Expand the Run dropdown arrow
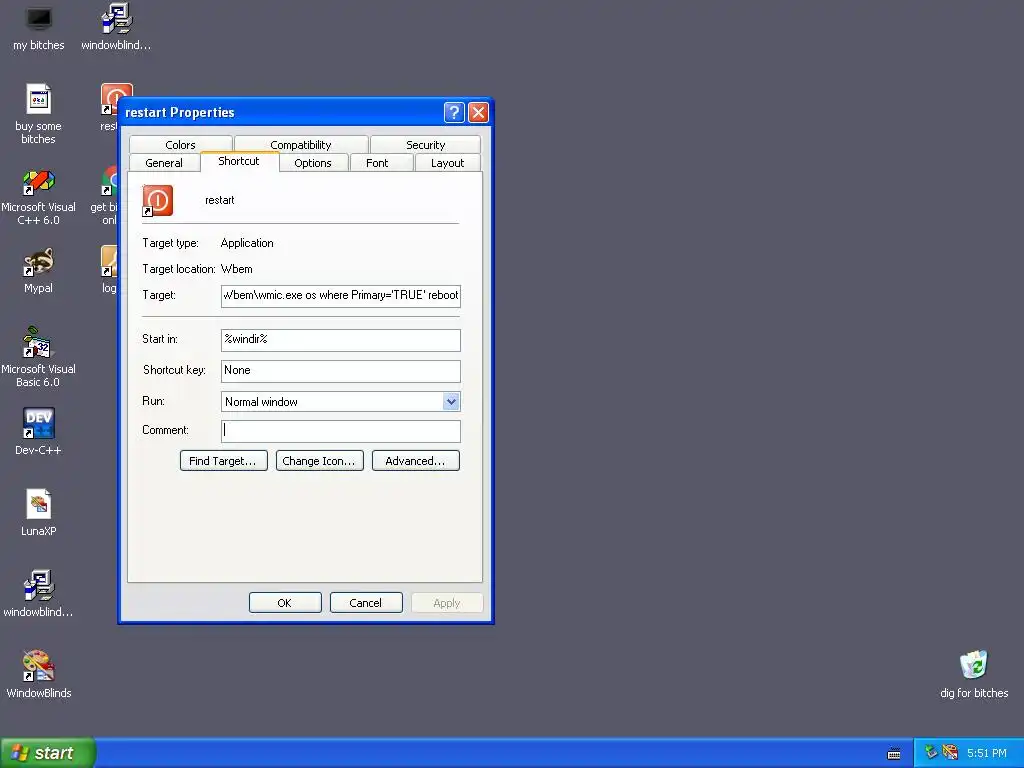Screen dimensions: 1024x768 [x=451, y=402]
